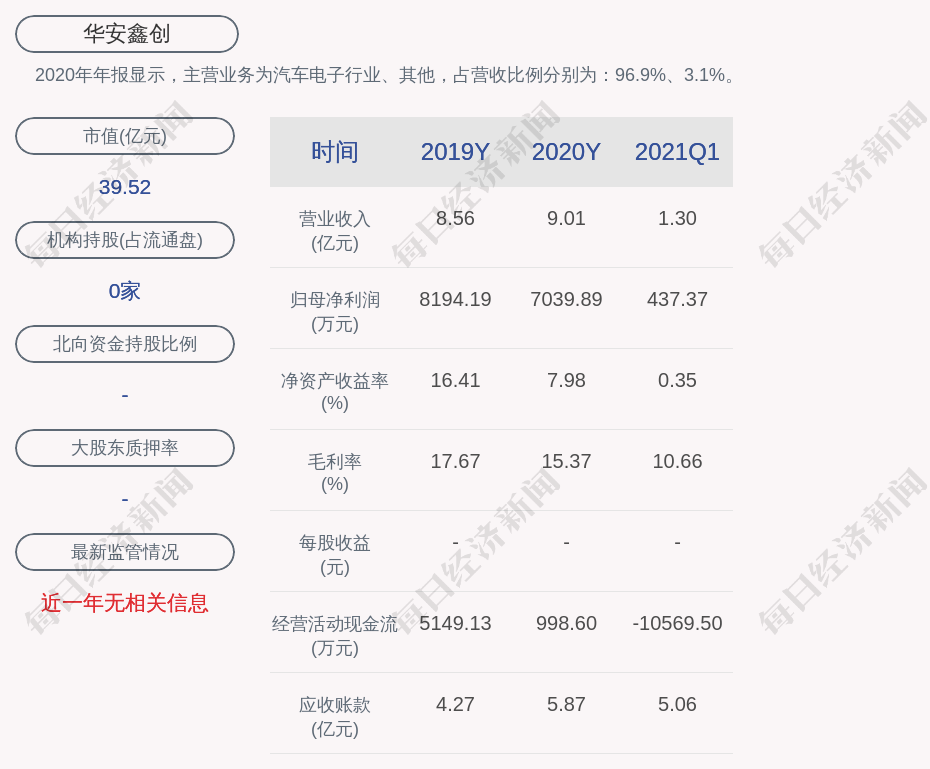Click the market value figure 39.52
Image resolution: width=930 pixels, height=769 pixels.
(x=125, y=187)
